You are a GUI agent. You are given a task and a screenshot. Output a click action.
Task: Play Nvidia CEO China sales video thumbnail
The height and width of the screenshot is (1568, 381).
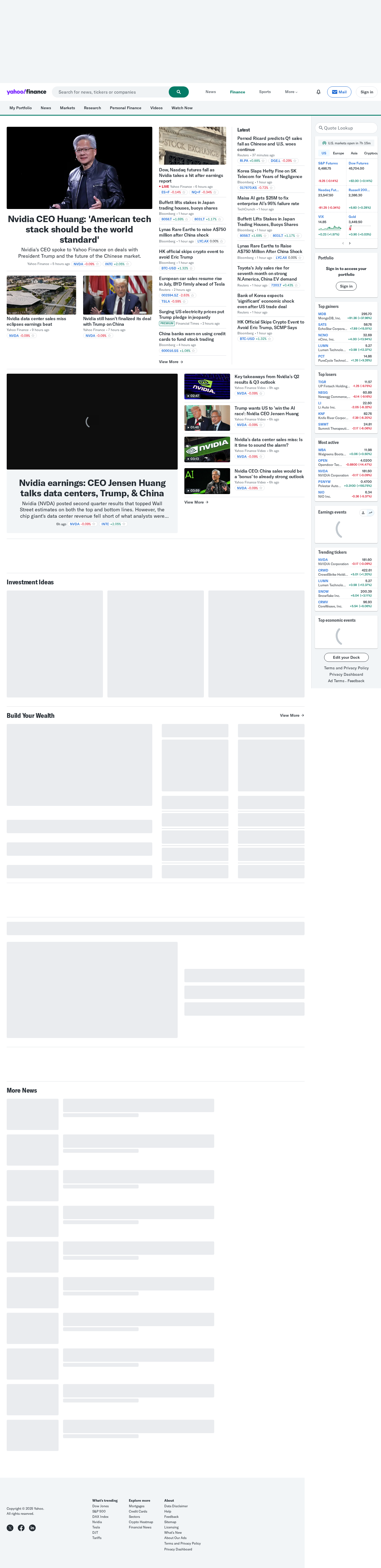[x=207, y=481]
